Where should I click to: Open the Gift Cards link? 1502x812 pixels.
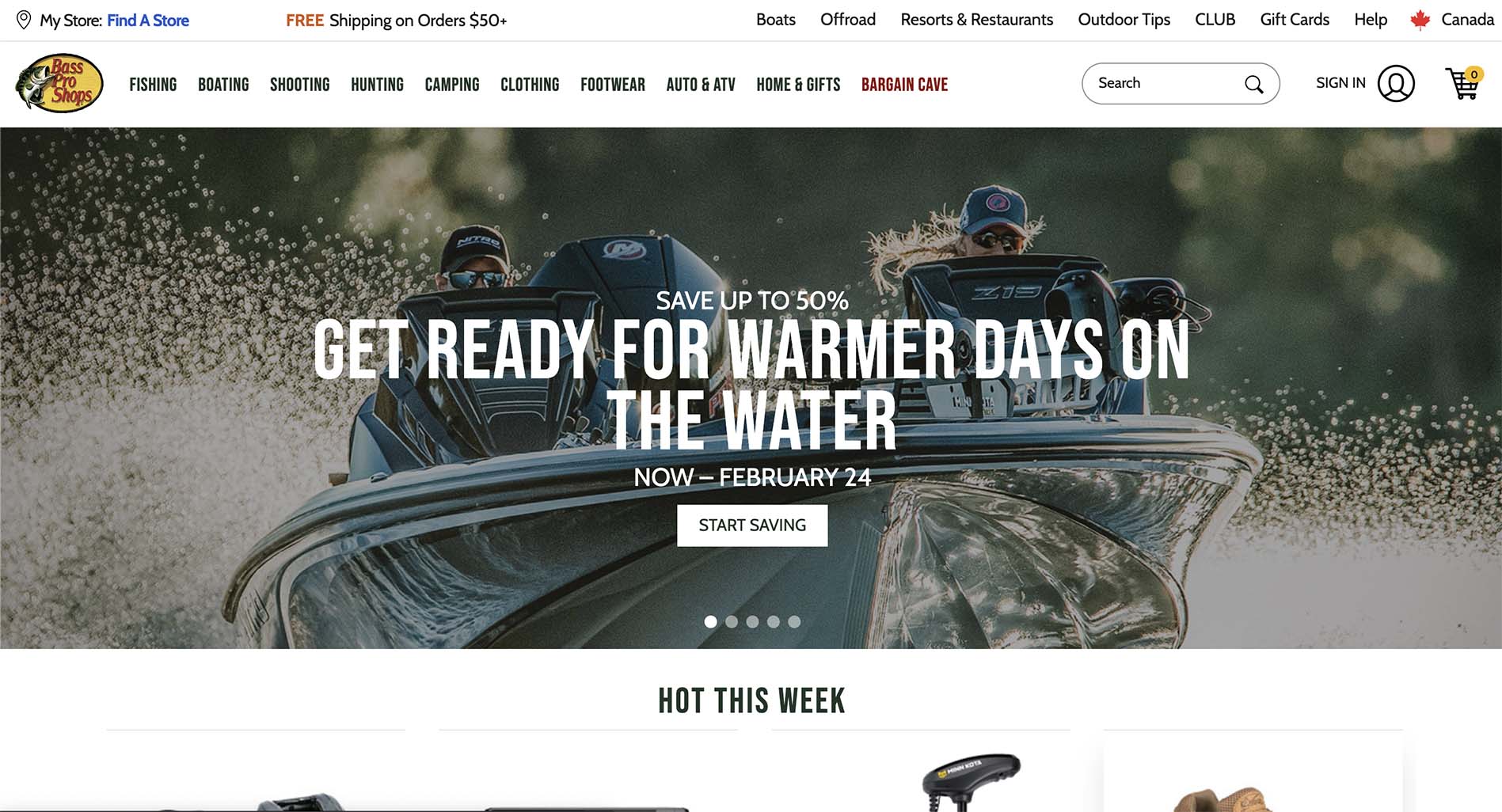[x=1295, y=20]
